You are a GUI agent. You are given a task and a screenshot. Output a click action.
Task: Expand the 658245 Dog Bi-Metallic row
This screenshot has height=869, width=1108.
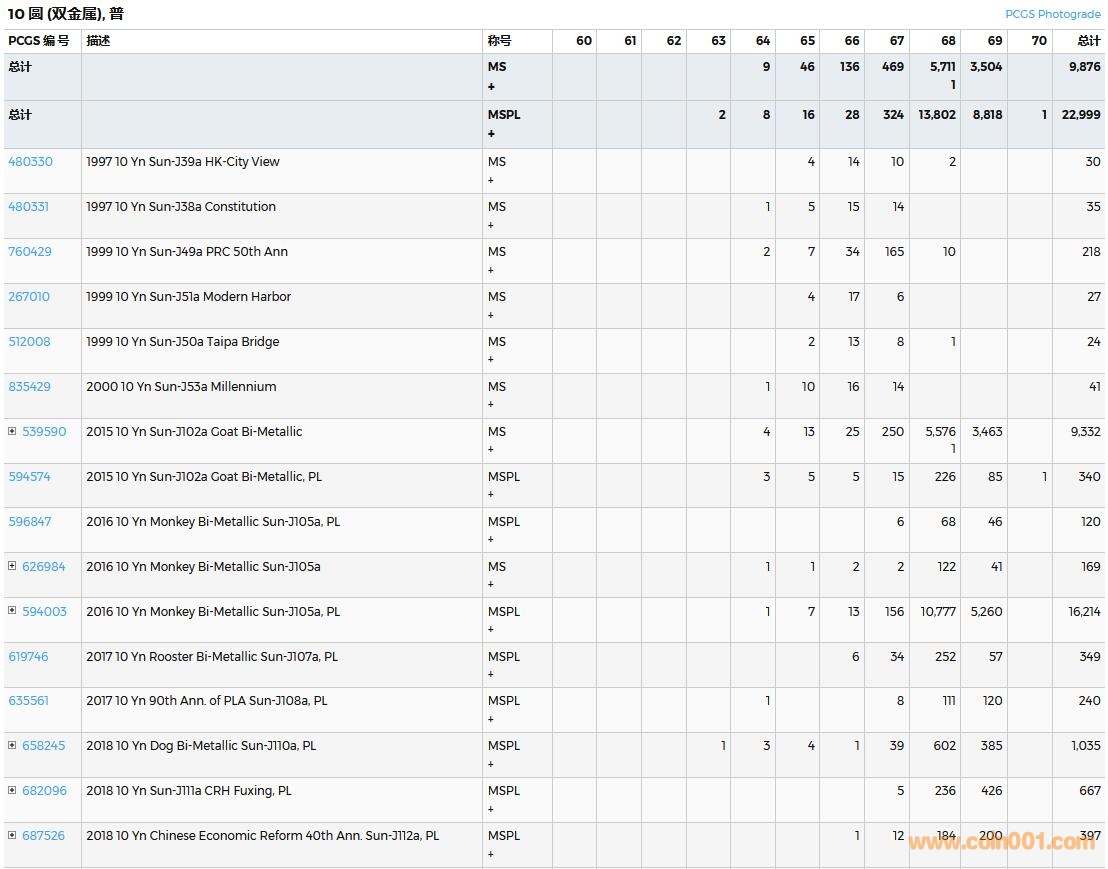tap(13, 745)
